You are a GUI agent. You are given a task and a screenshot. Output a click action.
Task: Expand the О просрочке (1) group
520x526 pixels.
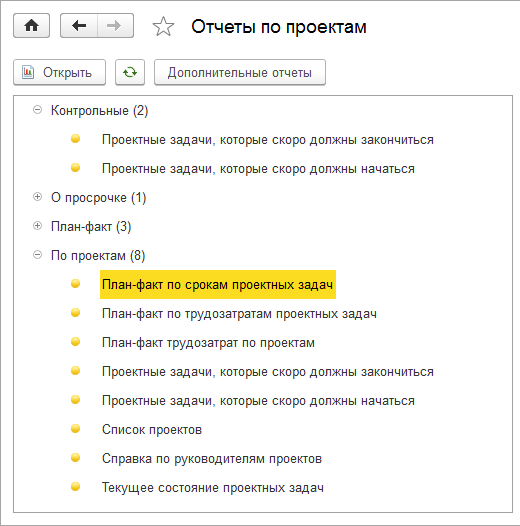point(38,197)
